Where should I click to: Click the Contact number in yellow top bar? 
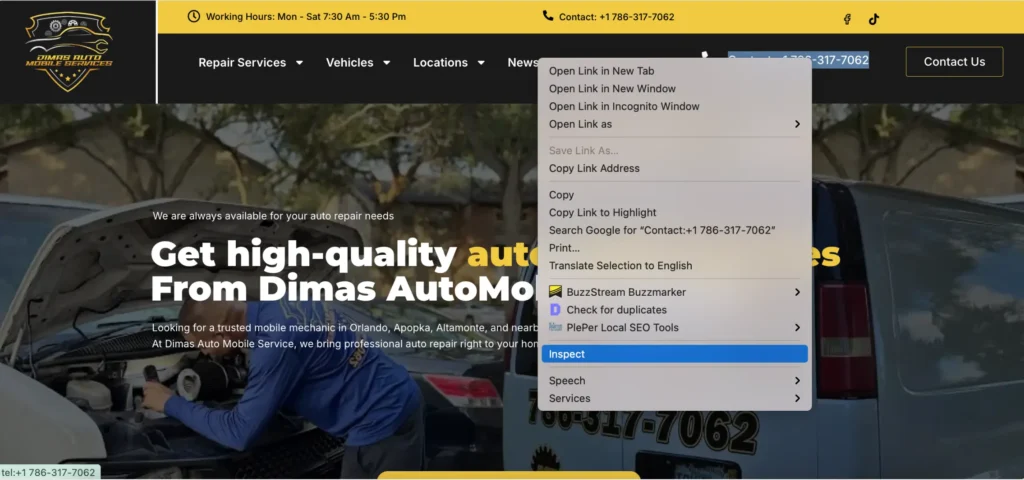(x=616, y=17)
